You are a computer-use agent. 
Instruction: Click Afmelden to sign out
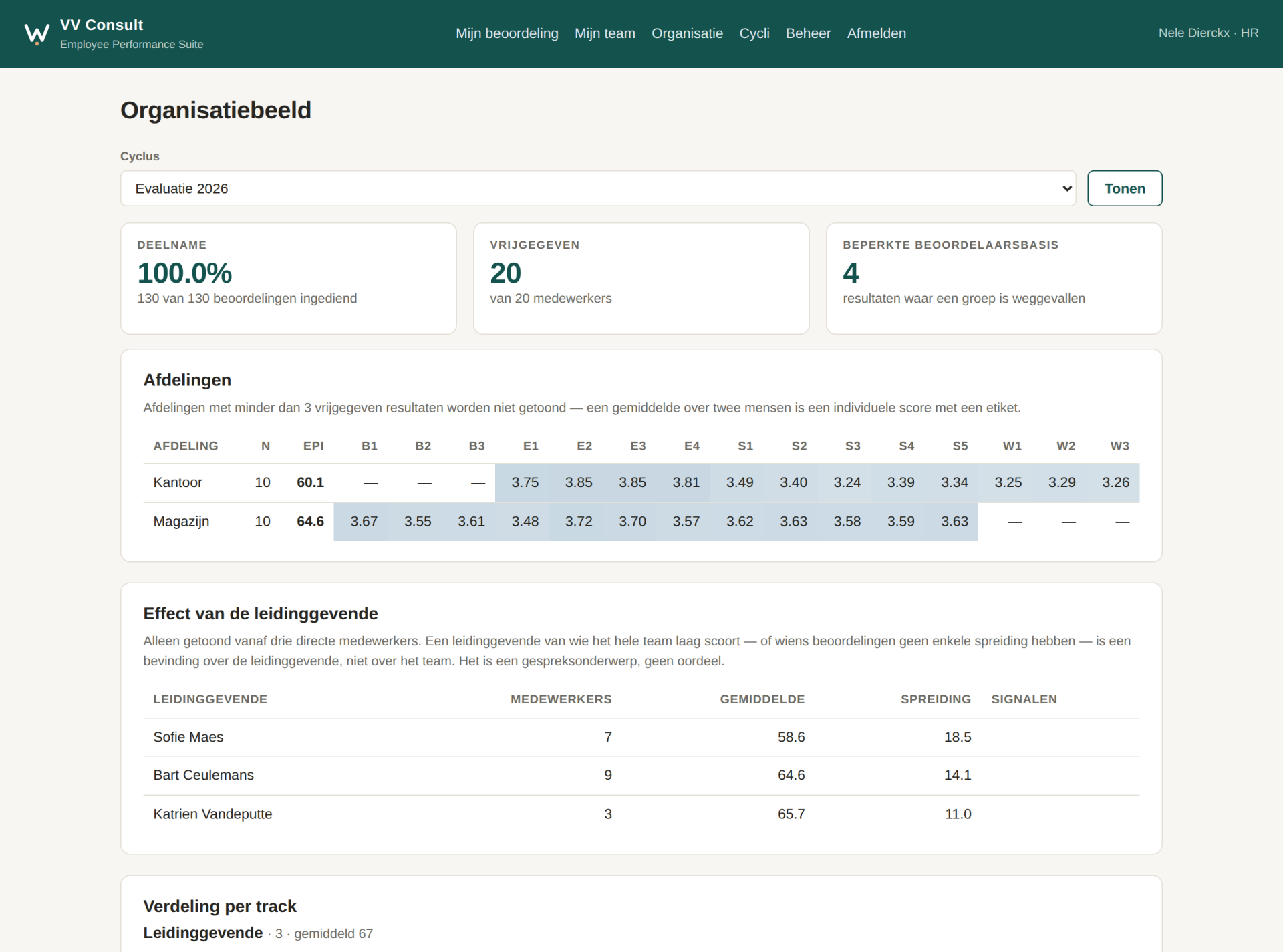[876, 33]
